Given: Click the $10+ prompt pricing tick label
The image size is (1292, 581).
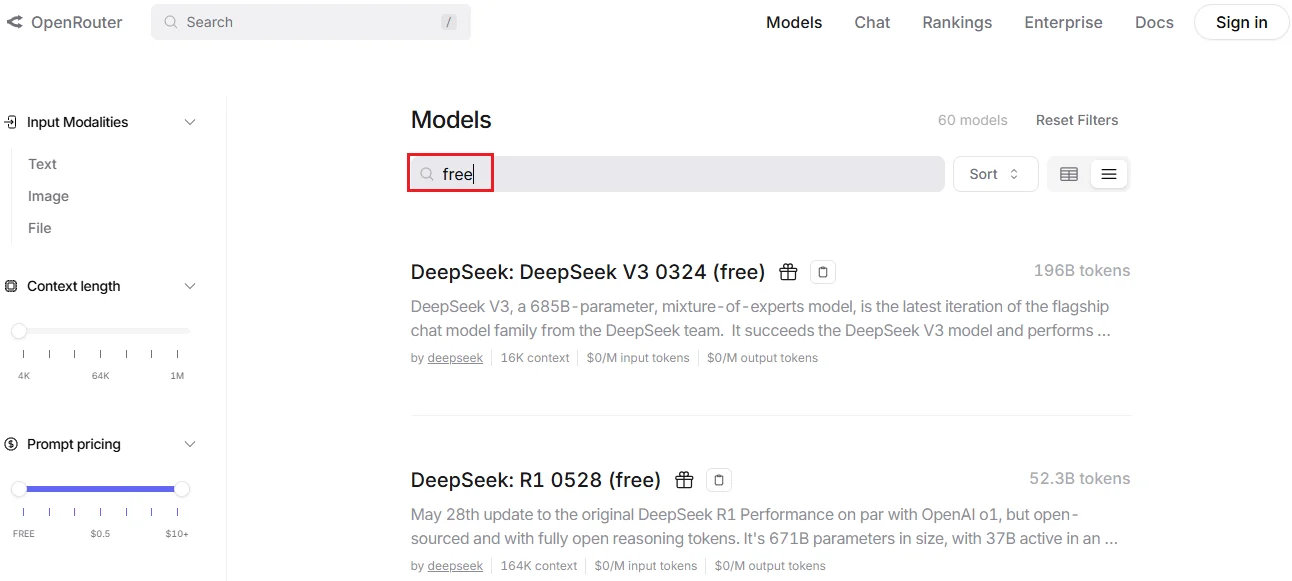Looking at the screenshot, I should (x=177, y=534).
